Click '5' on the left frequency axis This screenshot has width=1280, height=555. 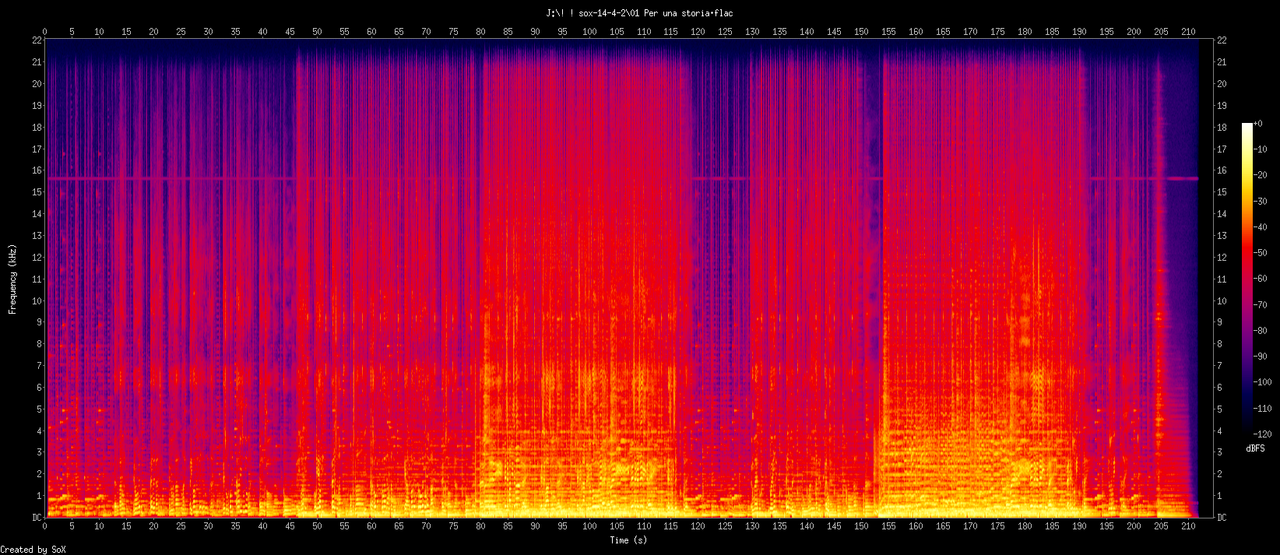[x=38, y=409]
